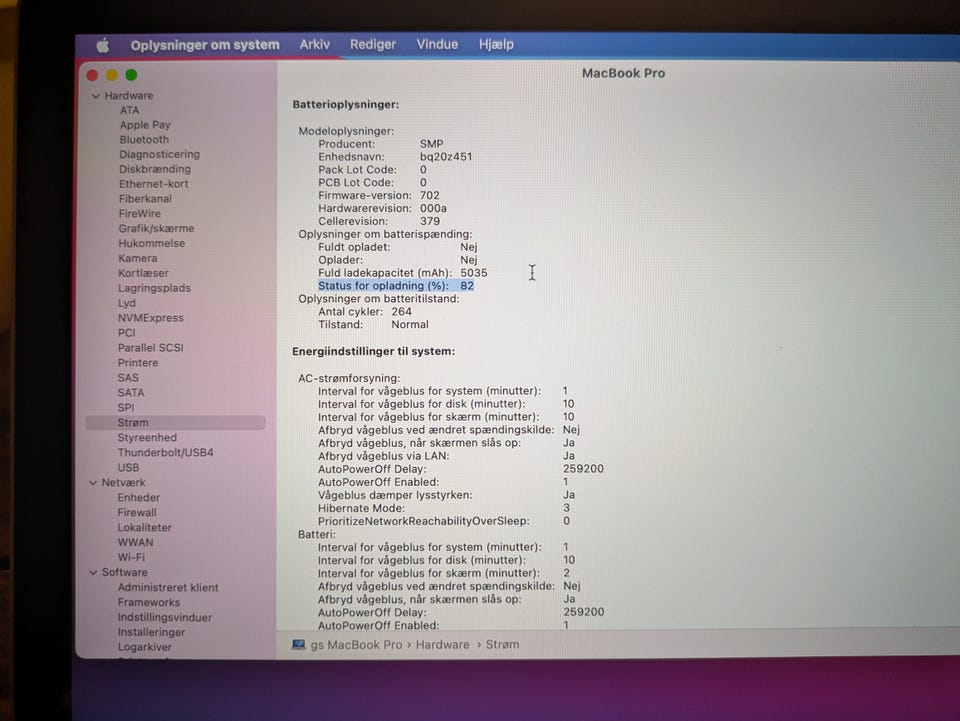Collapse the Software section

tap(93, 573)
